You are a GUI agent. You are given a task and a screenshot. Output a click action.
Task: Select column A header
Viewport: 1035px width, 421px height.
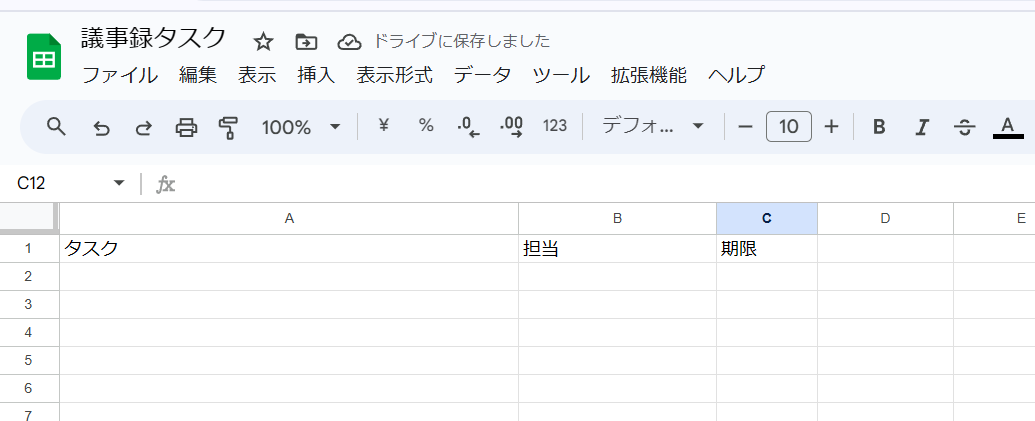click(289, 218)
